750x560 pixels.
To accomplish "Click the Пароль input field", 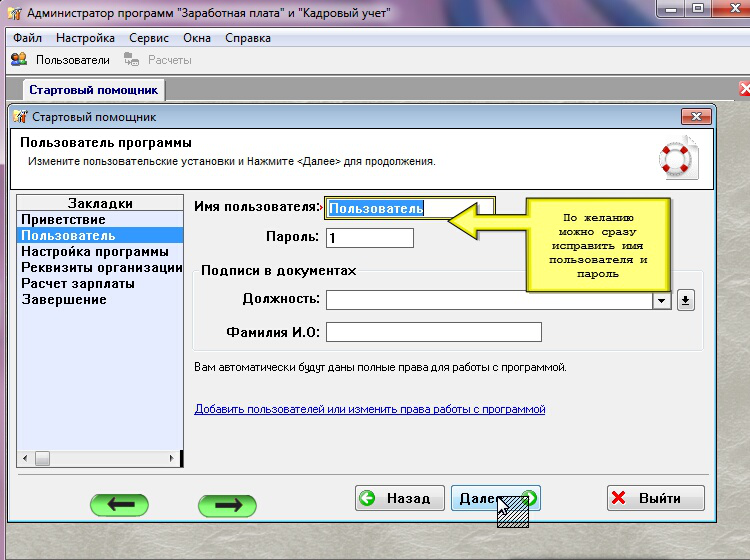I will [370, 238].
